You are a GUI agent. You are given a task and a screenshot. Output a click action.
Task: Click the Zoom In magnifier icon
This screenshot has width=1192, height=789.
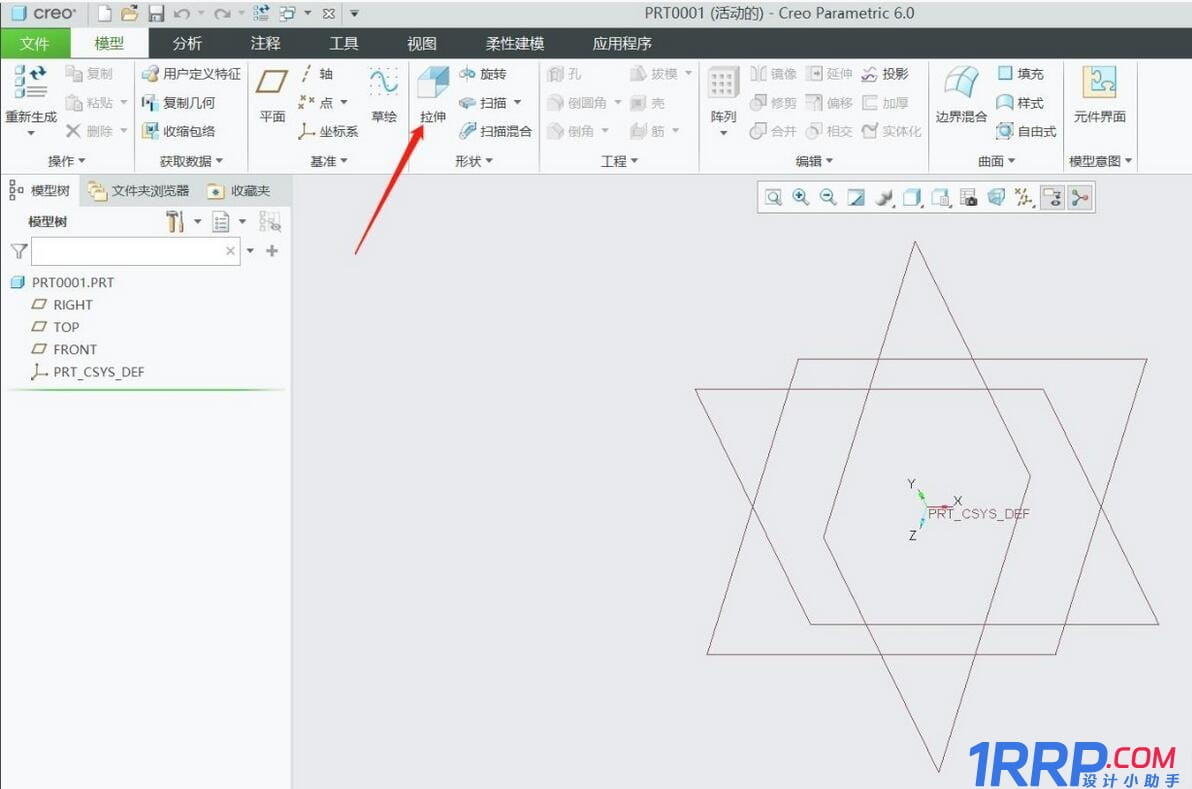pyautogui.click(x=800, y=198)
